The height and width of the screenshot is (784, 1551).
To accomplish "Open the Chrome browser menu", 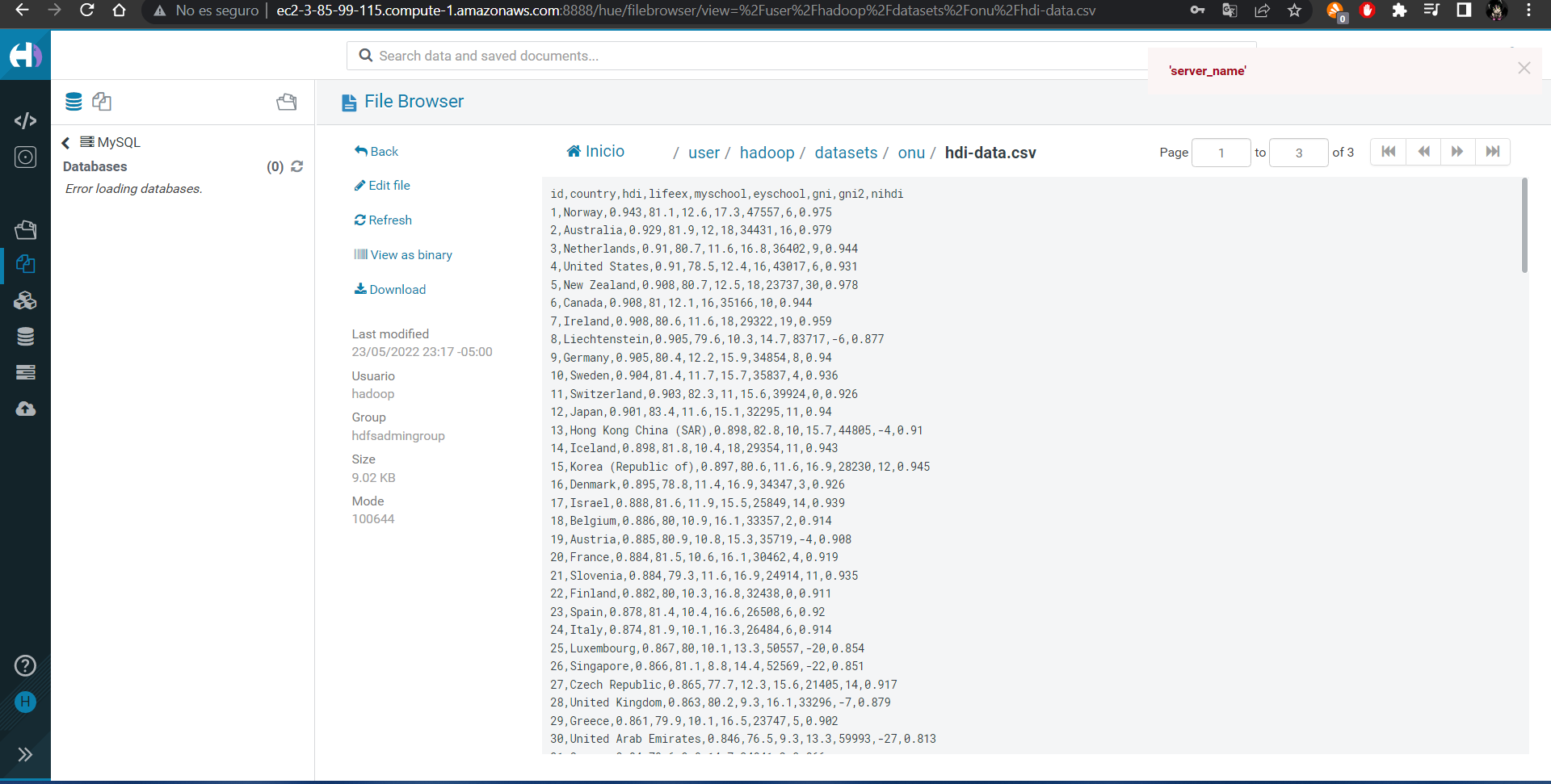I will 1529,10.
